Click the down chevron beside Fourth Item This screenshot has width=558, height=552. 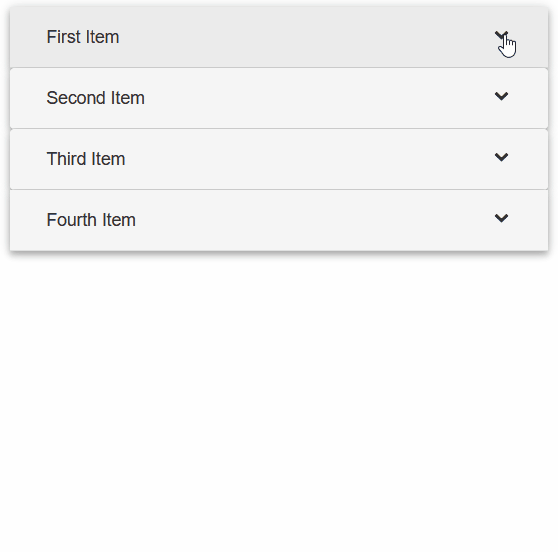(501, 218)
